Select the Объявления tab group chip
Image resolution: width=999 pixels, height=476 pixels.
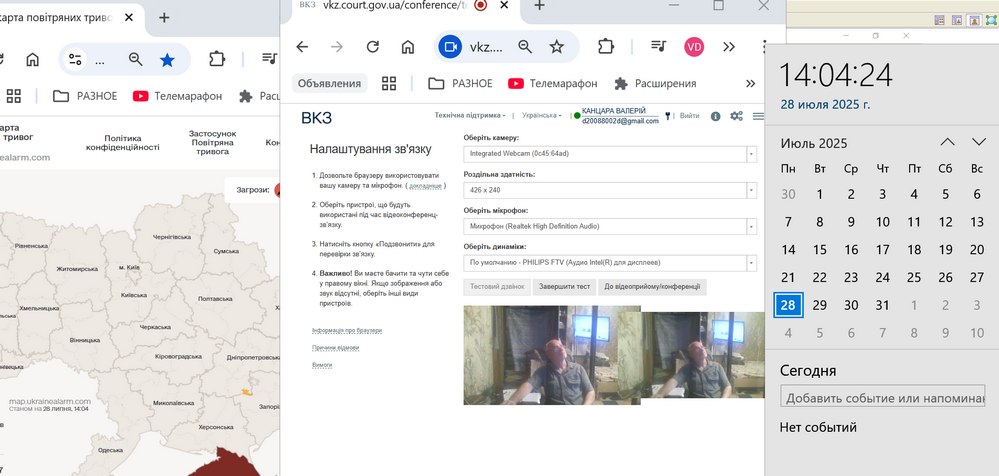point(329,83)
